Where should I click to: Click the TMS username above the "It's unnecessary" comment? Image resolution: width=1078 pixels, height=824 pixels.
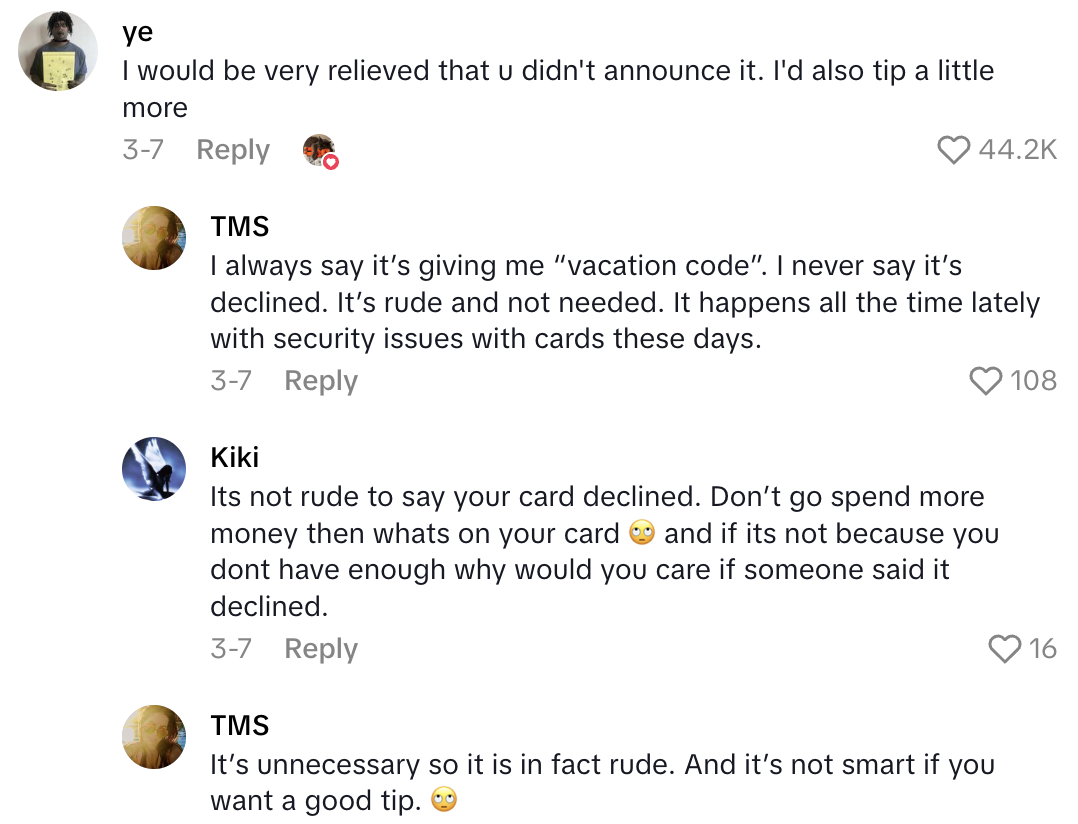coord(240,725)
